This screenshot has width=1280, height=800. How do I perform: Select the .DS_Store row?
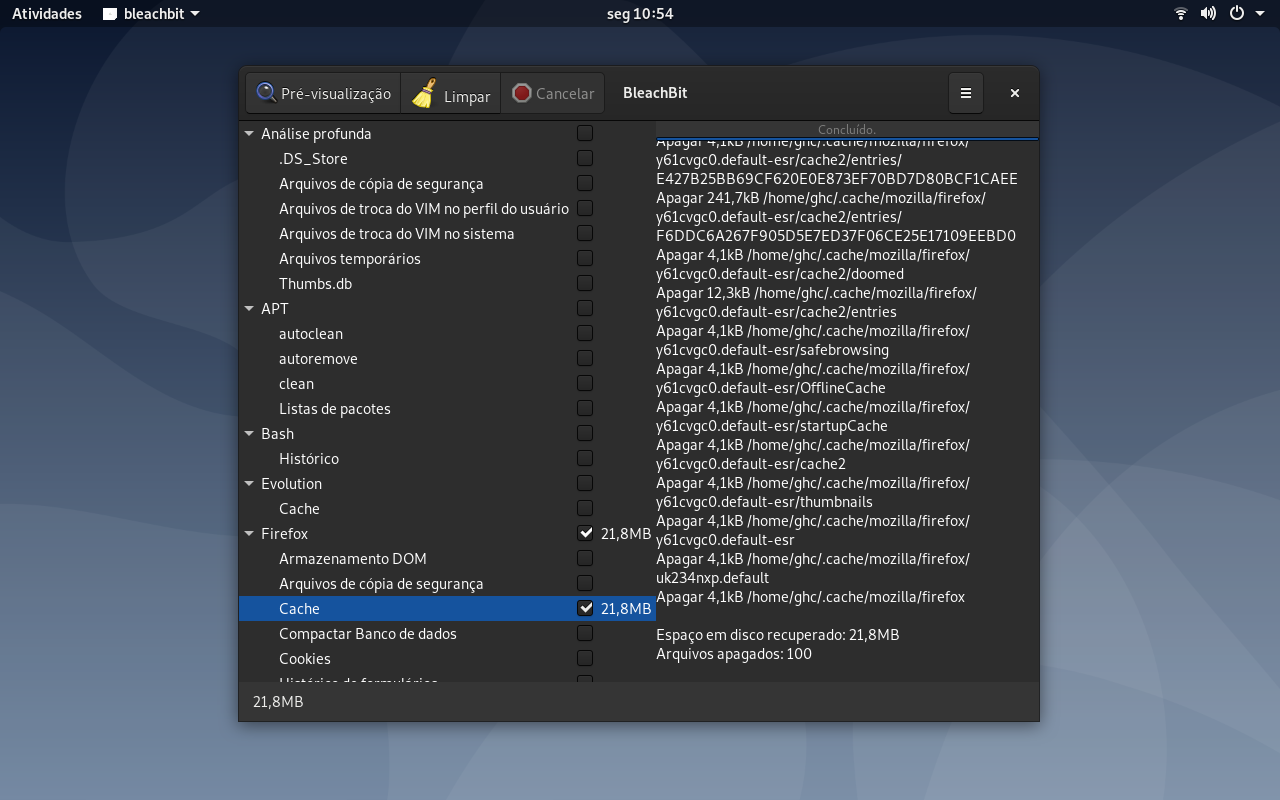coord(447,158)
